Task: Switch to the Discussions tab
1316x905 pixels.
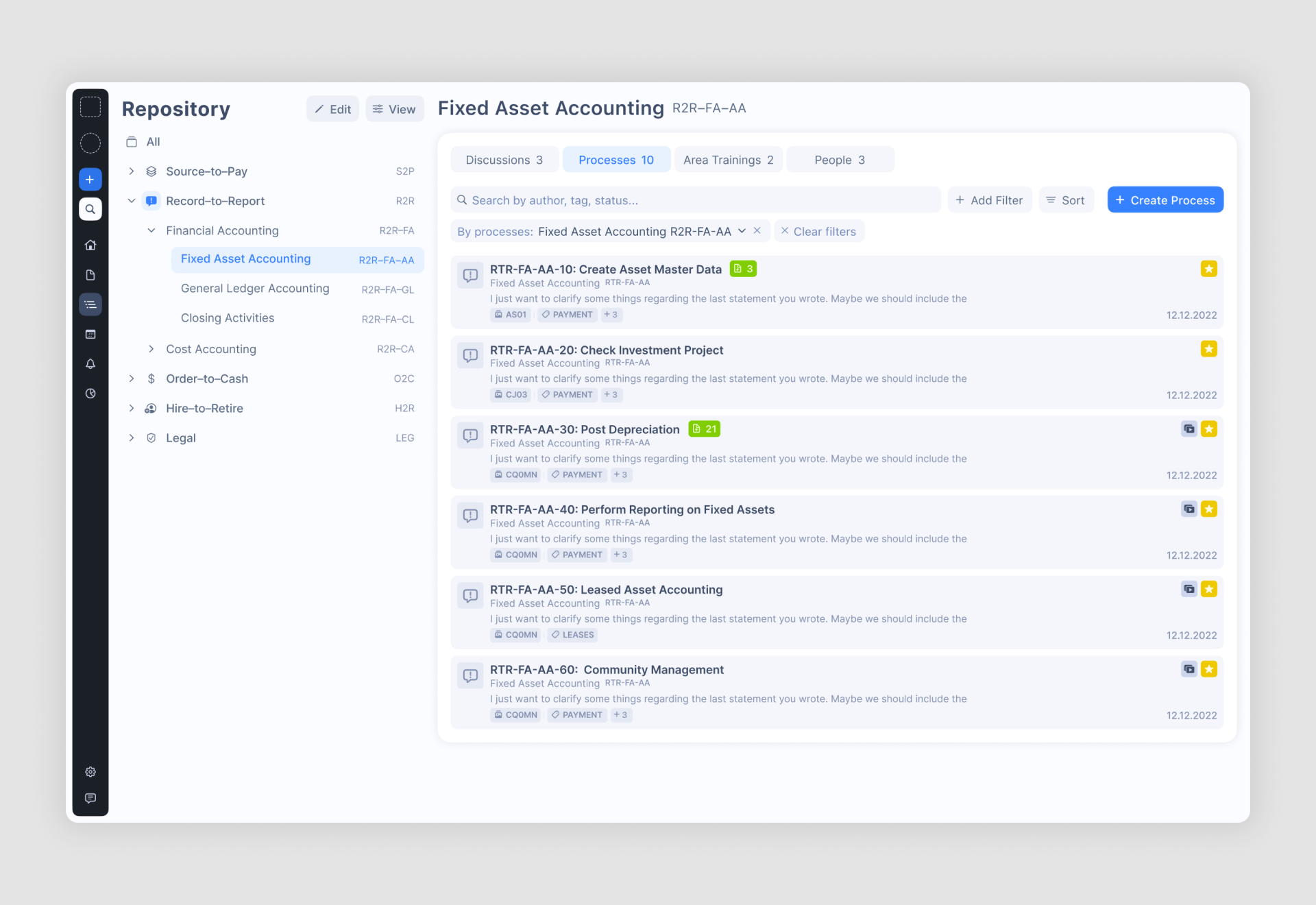Action: 503,159
